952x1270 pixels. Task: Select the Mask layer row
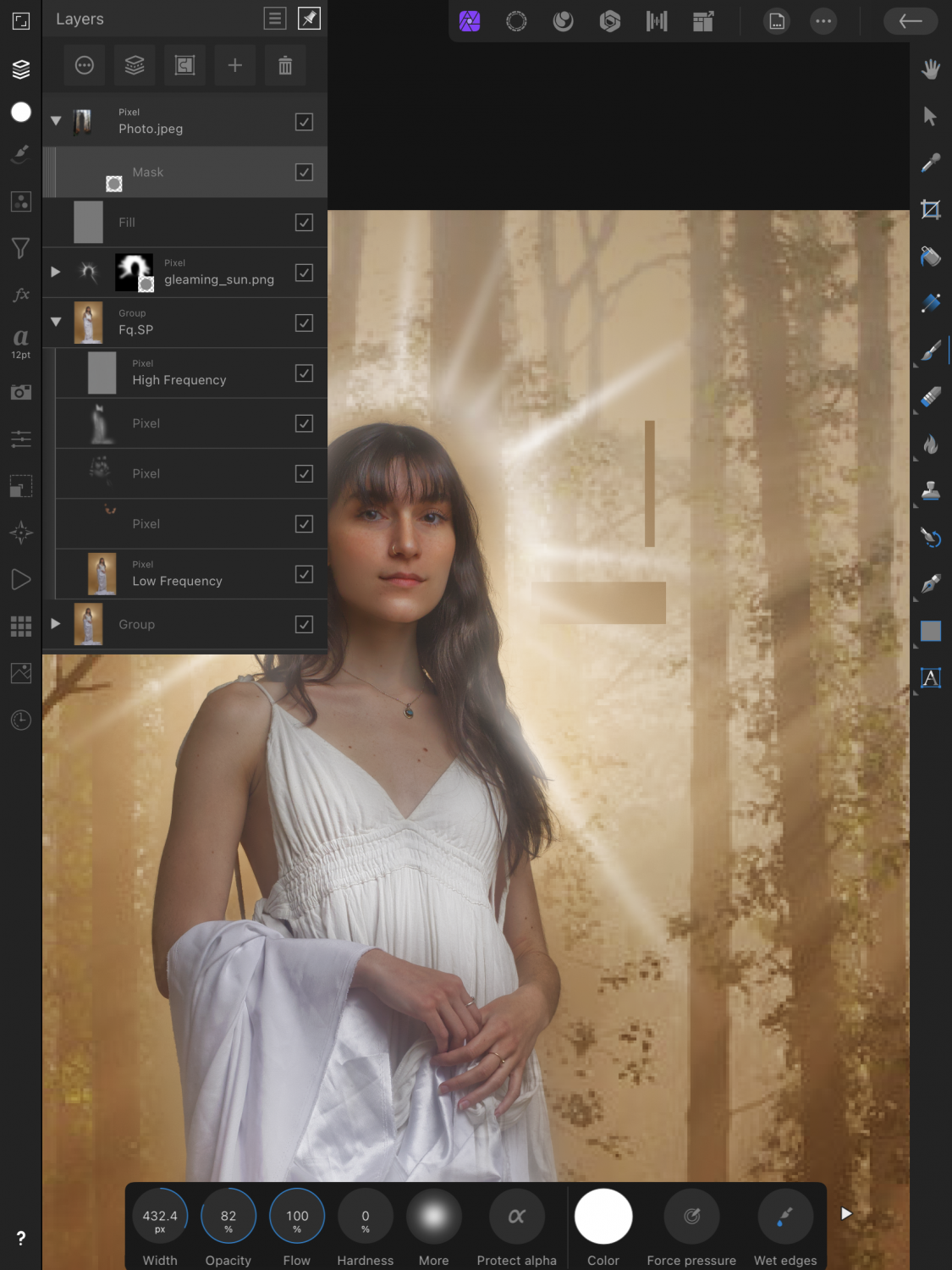pyautogui.click(x=184, y=172)
